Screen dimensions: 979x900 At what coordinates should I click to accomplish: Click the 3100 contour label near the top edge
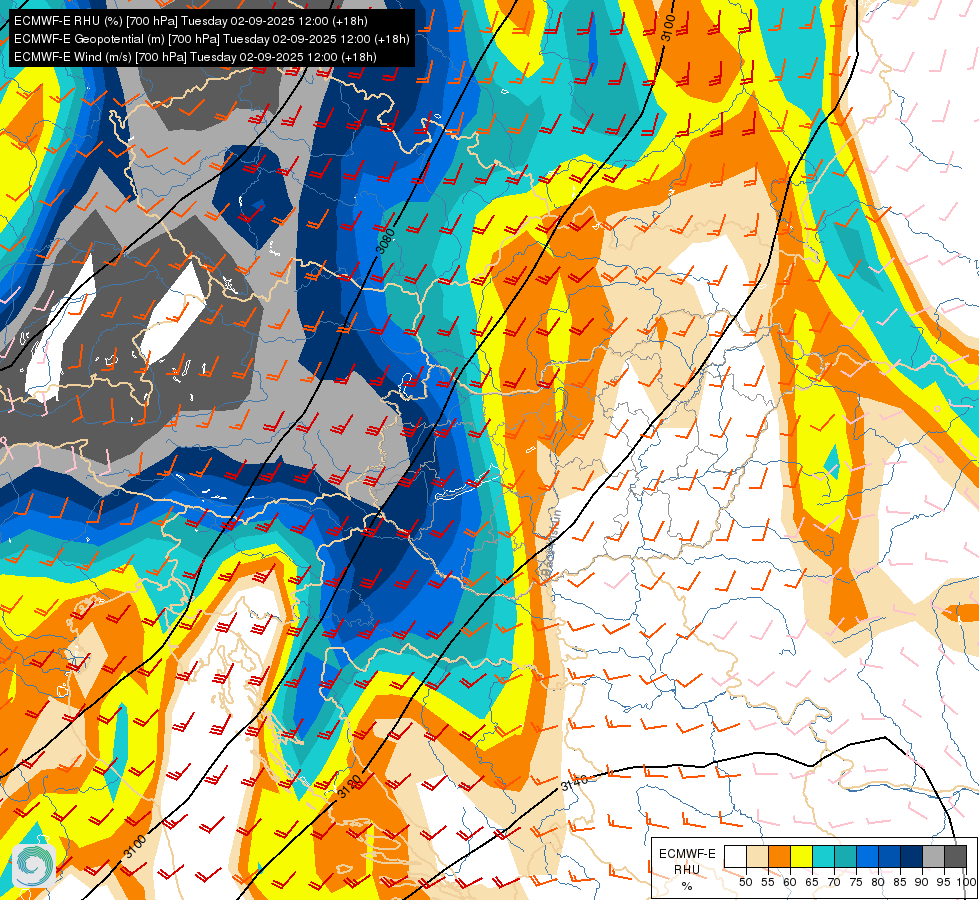(x=668, y=28)
